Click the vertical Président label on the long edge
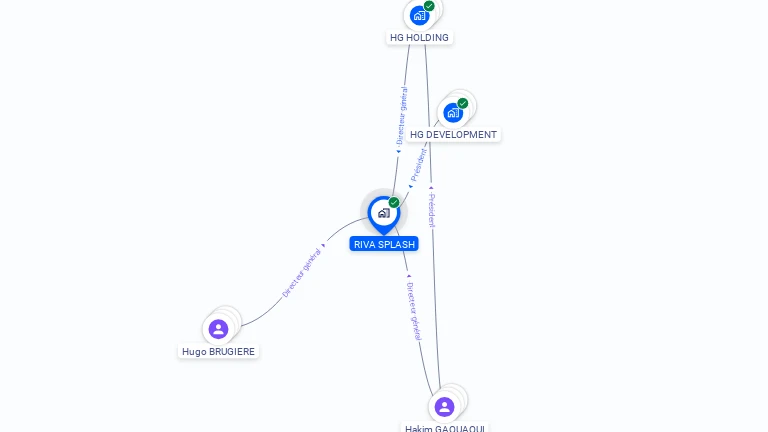The height and width of the screenshot is (432, 768). pyautogui.click(x=432, y=210)
